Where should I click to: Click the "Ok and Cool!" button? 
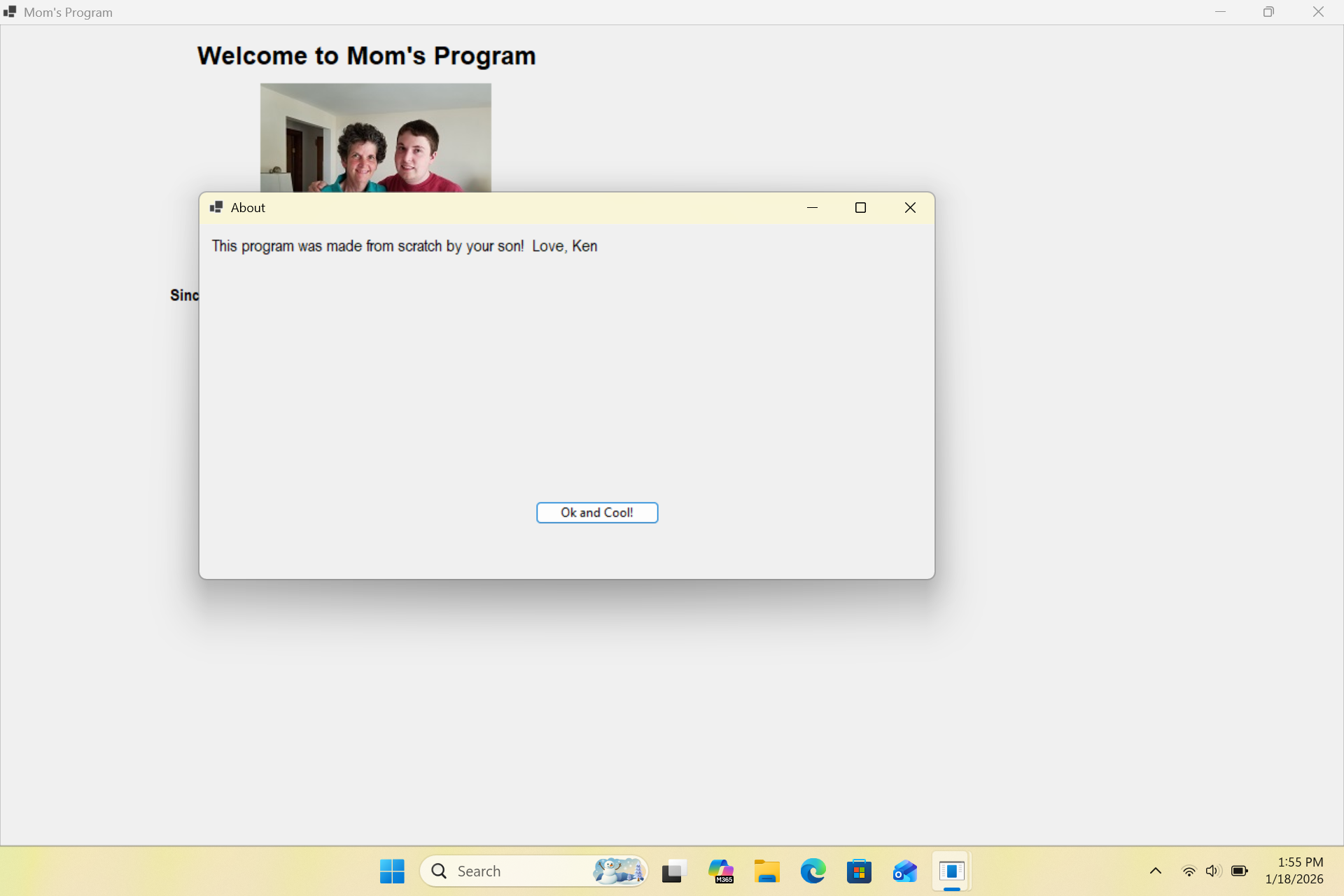point(596,512)
